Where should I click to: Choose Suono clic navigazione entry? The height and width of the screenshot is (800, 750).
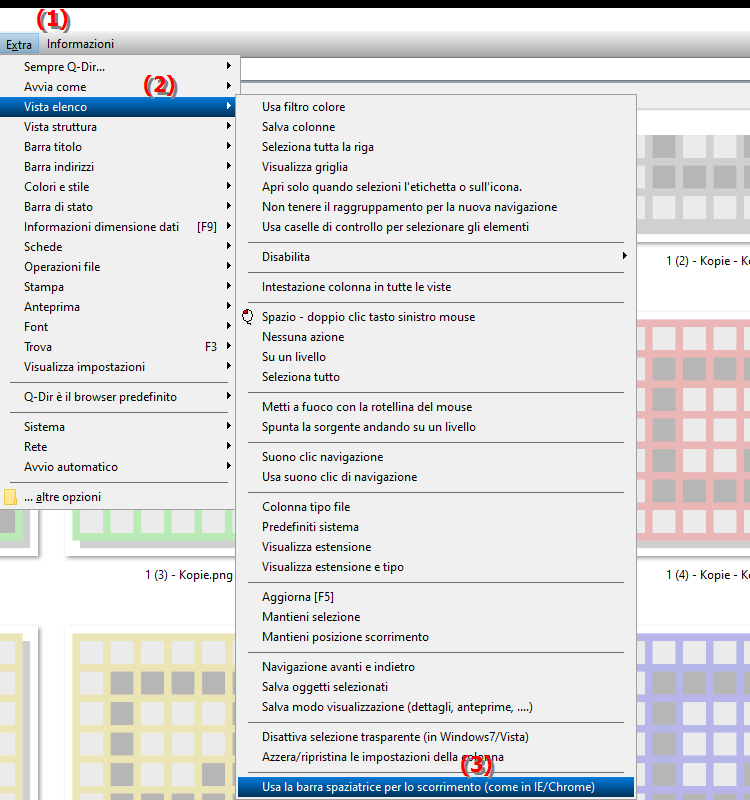point(436,457)
